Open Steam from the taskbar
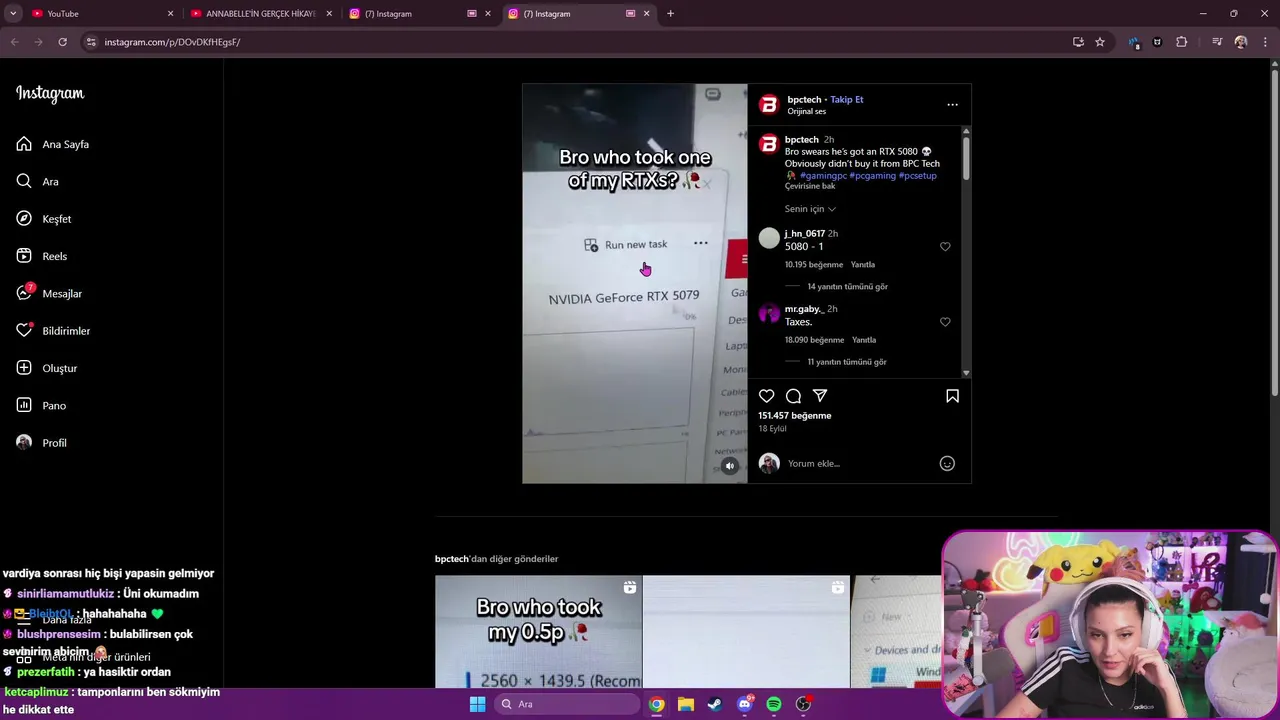Viewport: 1280px width, 720px height. (x=714, y=704)
